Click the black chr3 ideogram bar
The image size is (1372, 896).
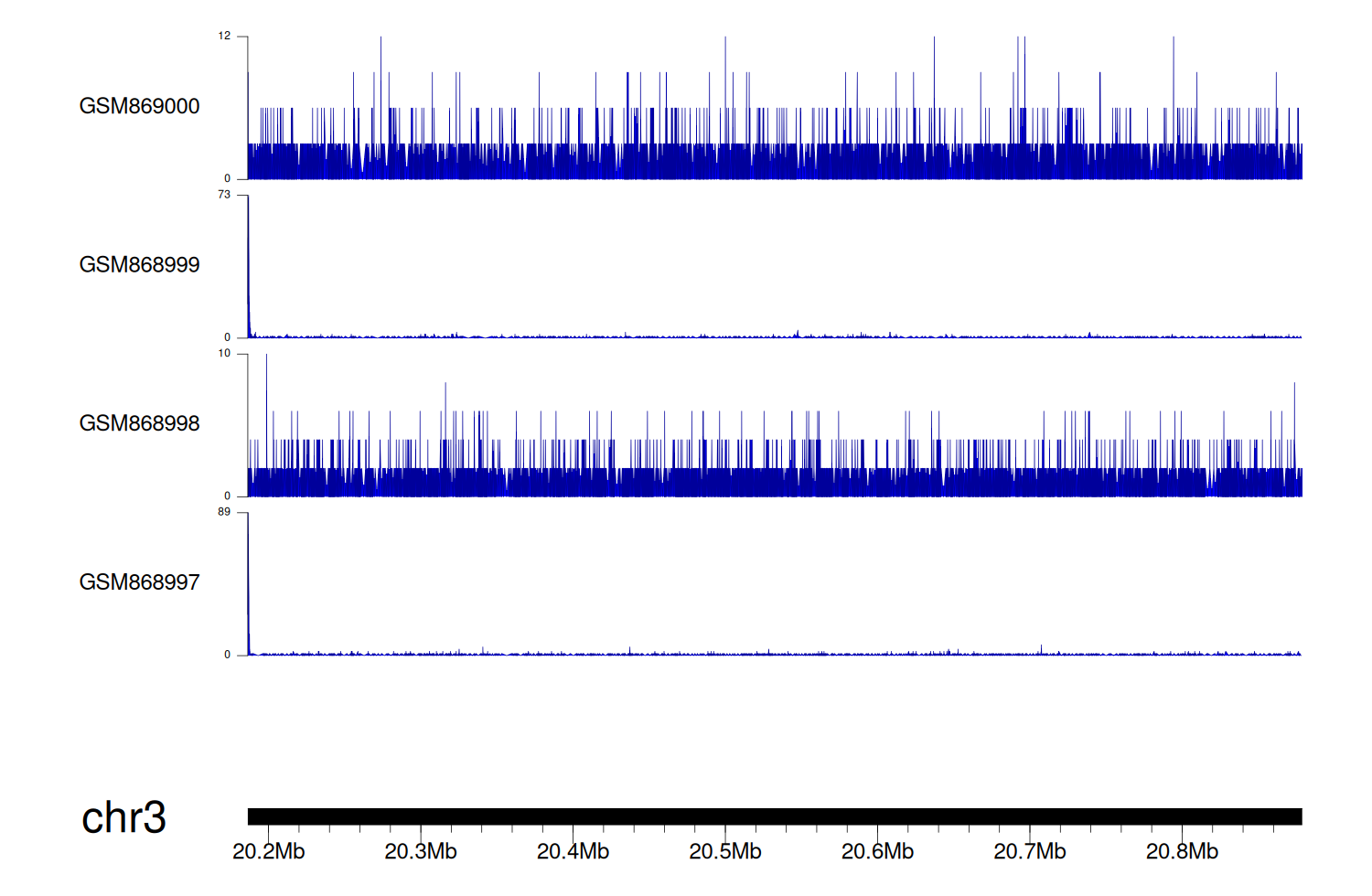(x=774, y=816)
